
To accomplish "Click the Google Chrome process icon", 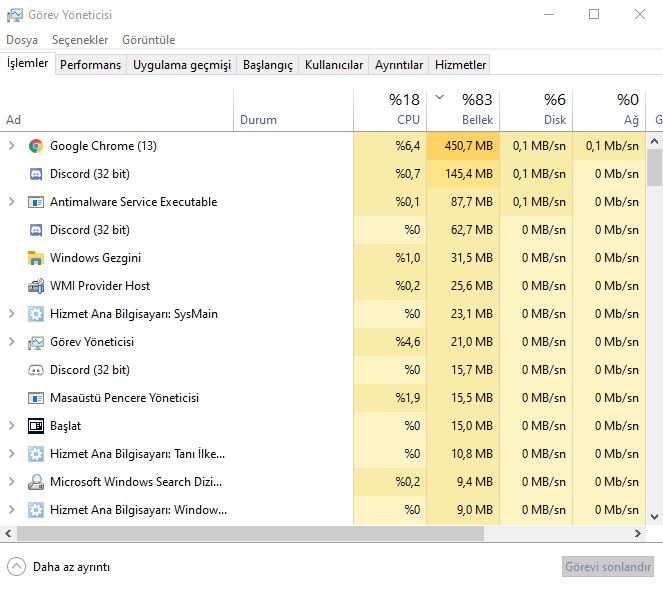I will 36,146.
